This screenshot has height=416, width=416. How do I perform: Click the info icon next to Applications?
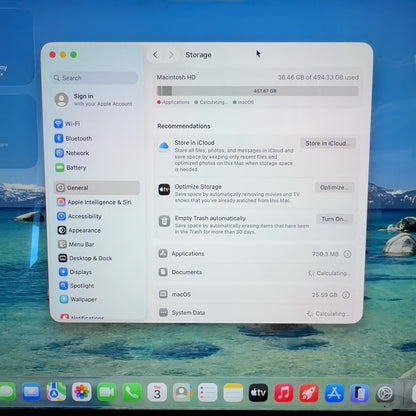click(347, 254)
